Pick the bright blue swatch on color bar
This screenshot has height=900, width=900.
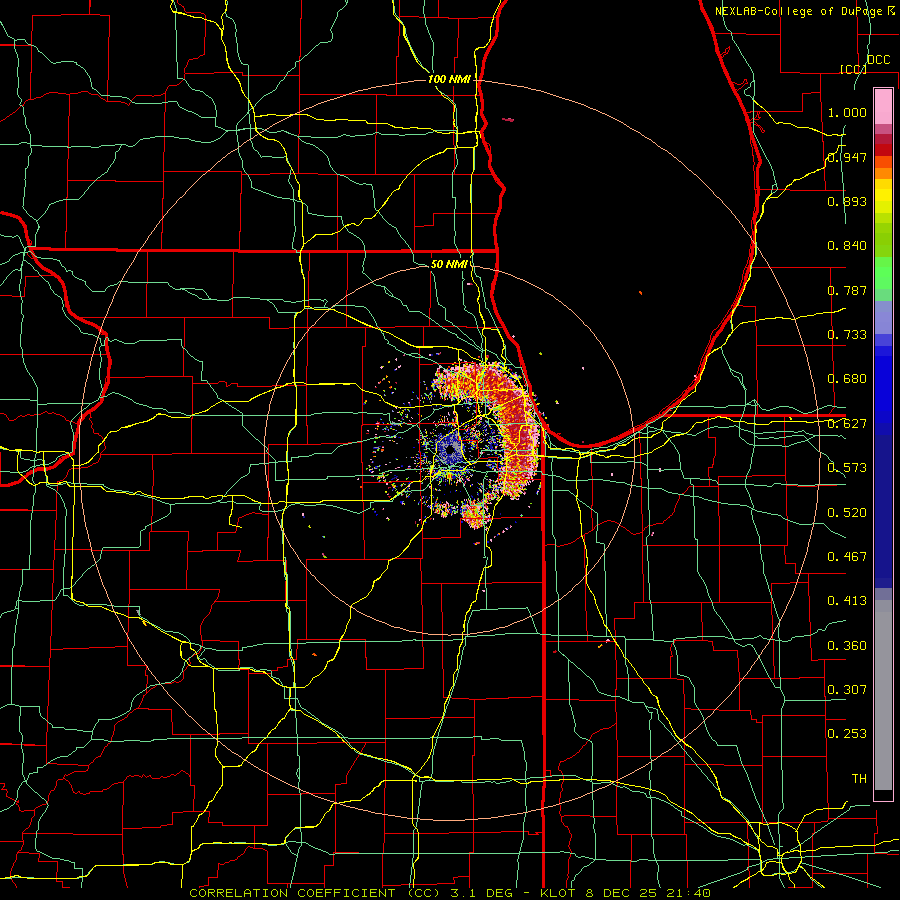[x=883, y=390]
